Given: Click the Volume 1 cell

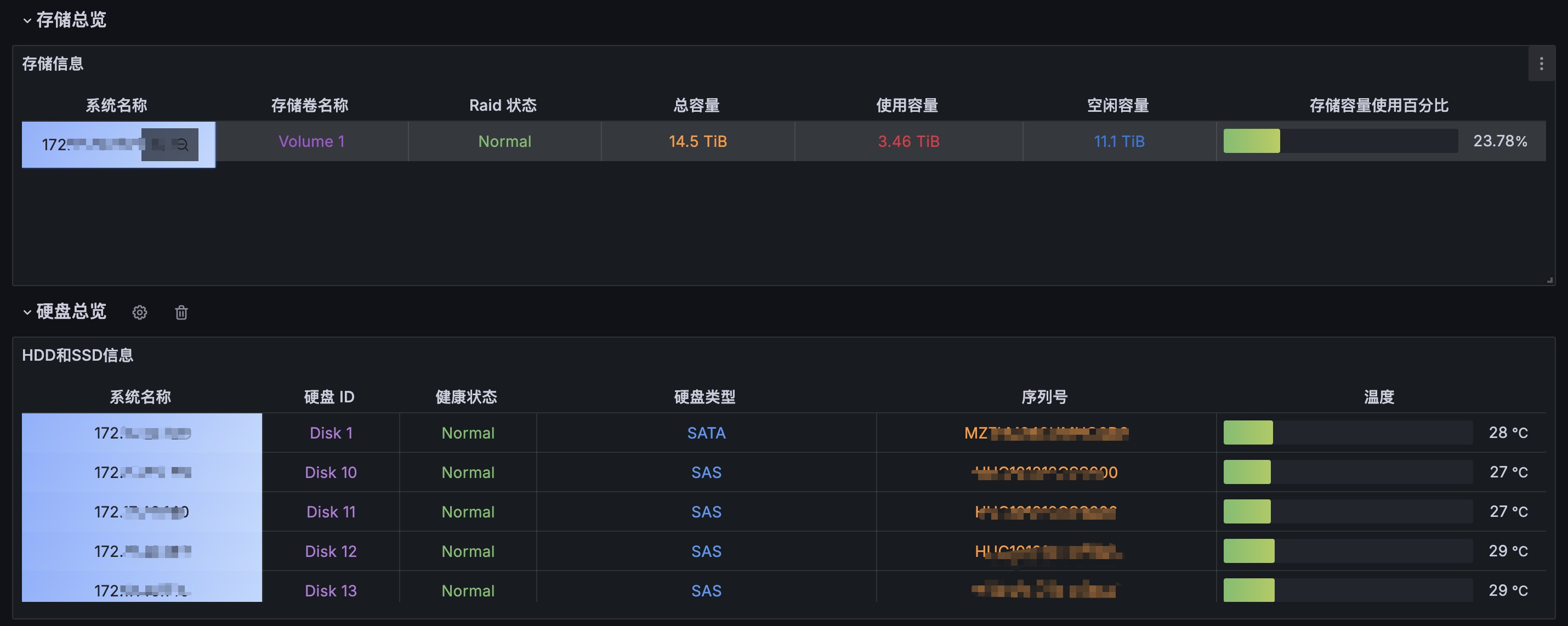Looking at the screenshot, I should pyautogui.click(x=311, y=142).
